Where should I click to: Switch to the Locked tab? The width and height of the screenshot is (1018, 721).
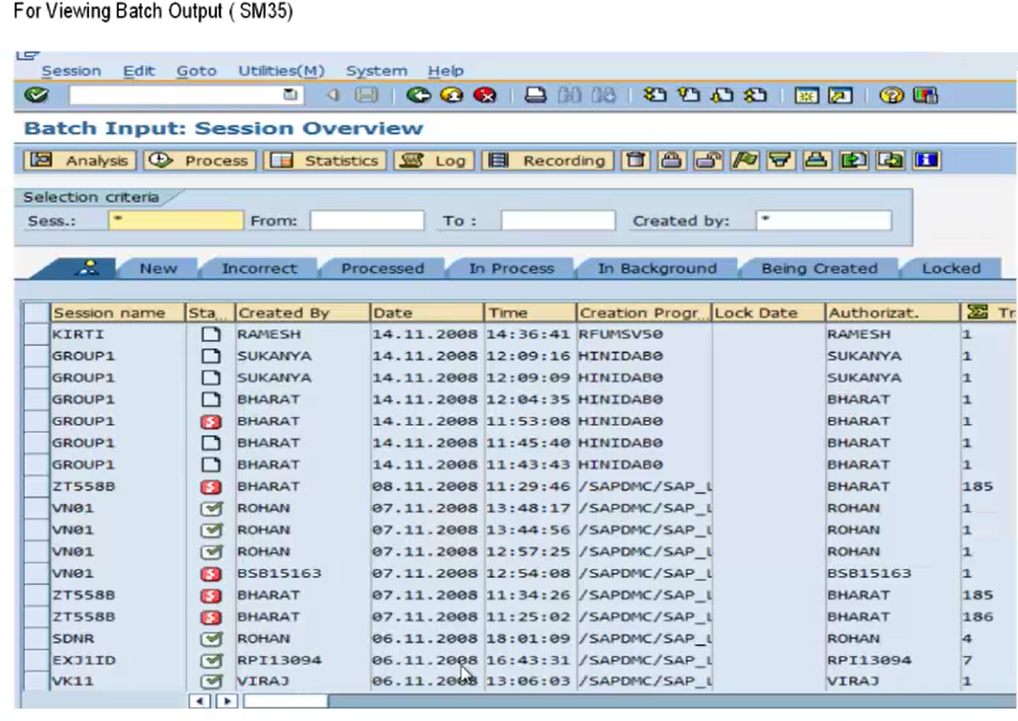tap(951, 269)
